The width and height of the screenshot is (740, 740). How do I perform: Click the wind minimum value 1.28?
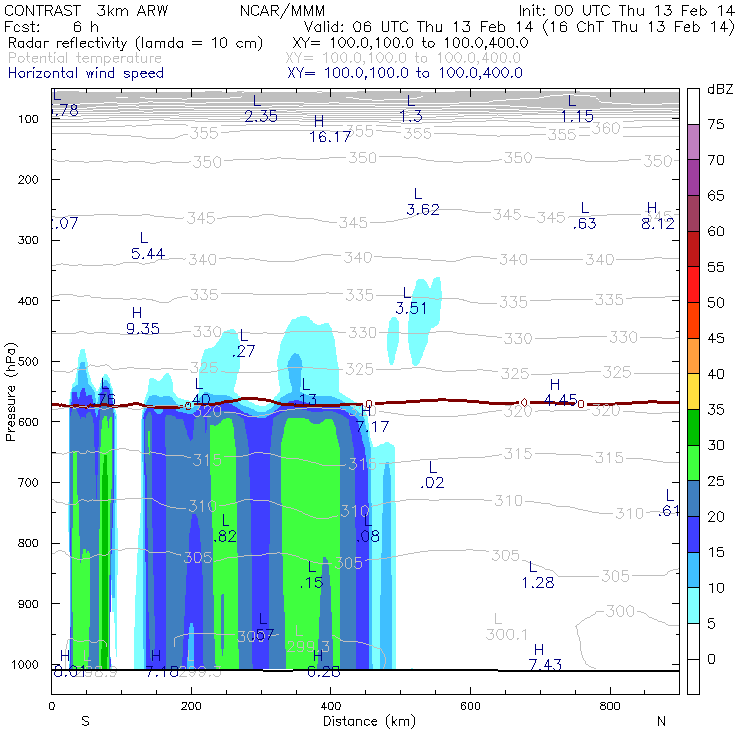pos(538,583)
